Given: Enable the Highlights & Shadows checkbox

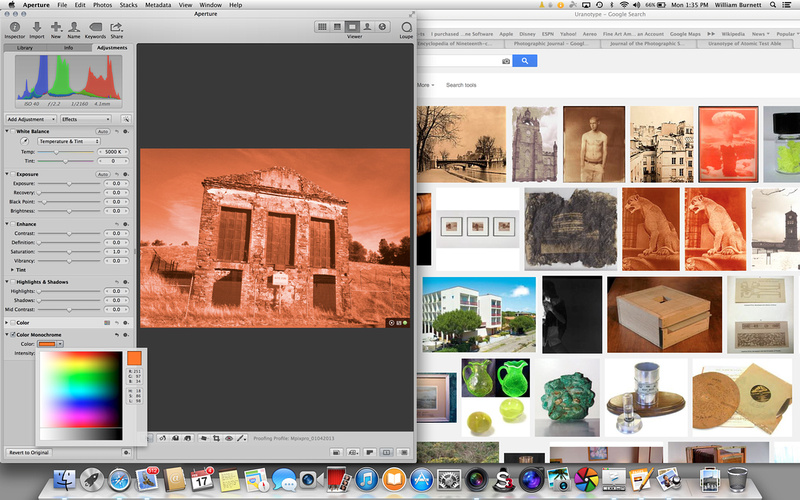Looking at the screenshot, I should click(x=13, y=282).
